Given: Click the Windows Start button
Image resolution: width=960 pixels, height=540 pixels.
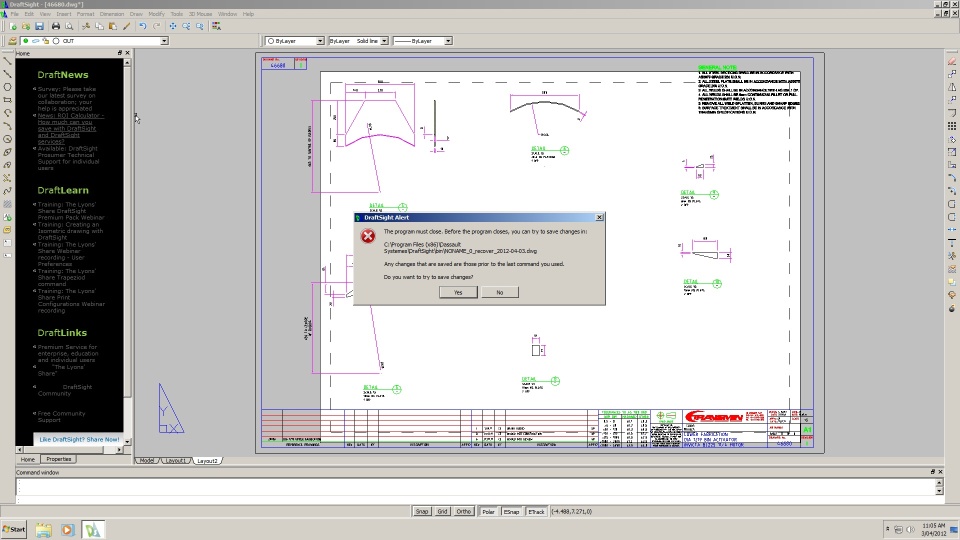Looking at the screenshot, I should [14, 530].
